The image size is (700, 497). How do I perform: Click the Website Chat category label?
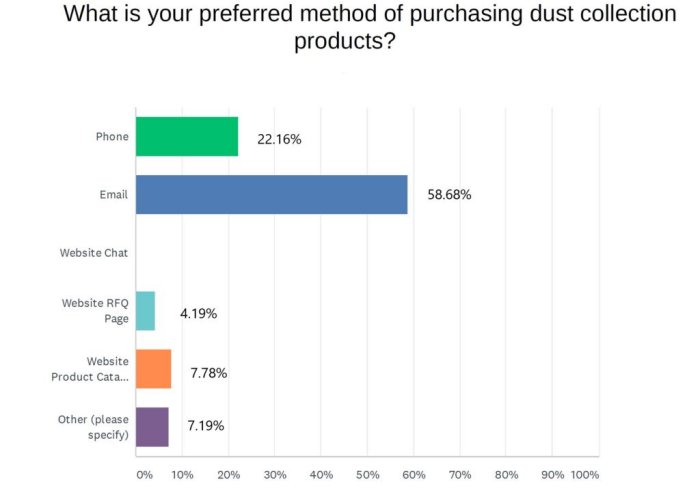[94, 253]
